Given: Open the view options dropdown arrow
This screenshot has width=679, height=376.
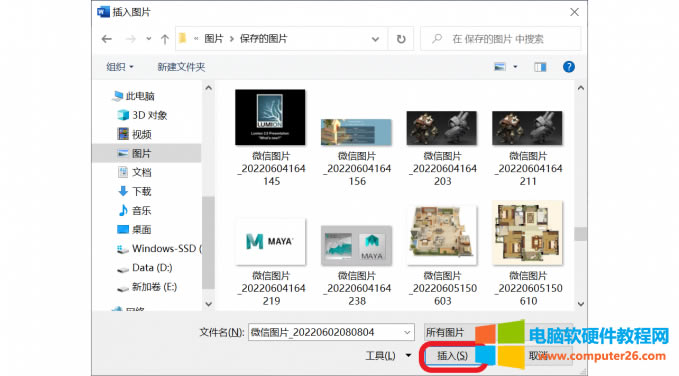Looking at the screenshot, I should tap(515, 67).
